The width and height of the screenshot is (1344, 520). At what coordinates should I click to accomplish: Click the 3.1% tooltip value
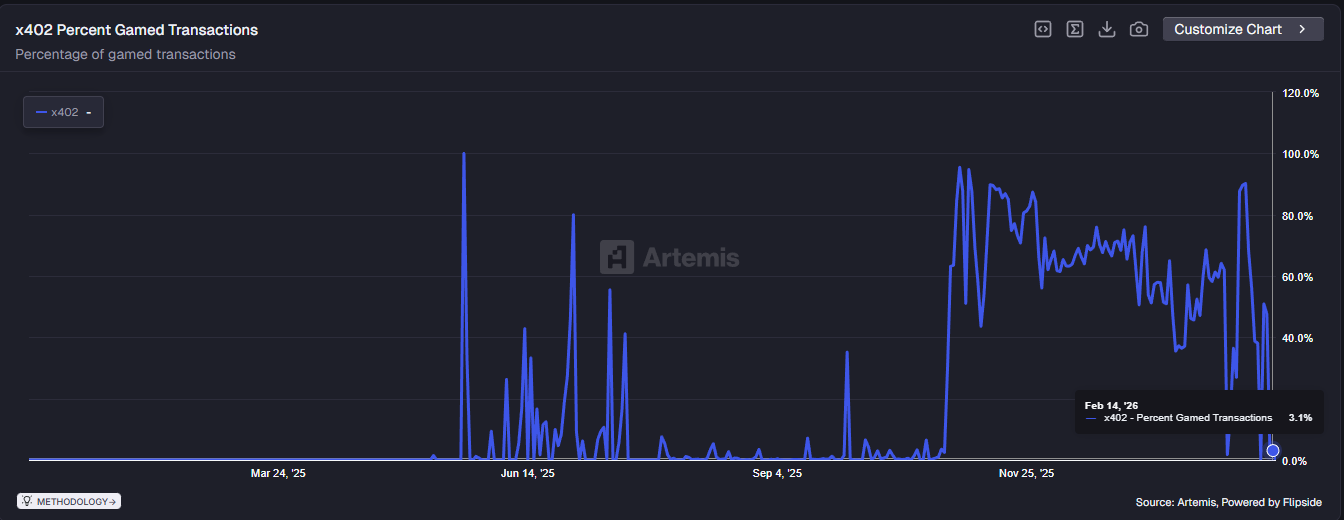1300,417
